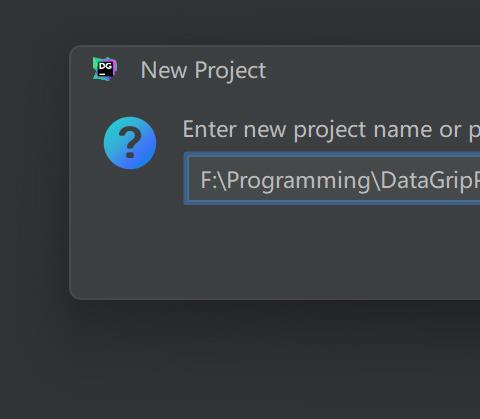This screenshot has height=419, width=480.
Task: Click the blue question mark icon
Action: pyautogui.click(x=130, y=143)
